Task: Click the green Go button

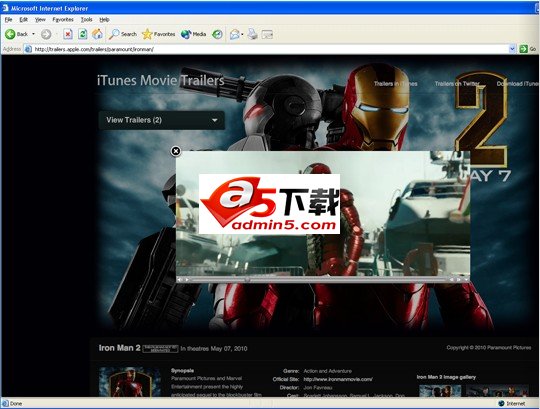Action: [528, 49]
